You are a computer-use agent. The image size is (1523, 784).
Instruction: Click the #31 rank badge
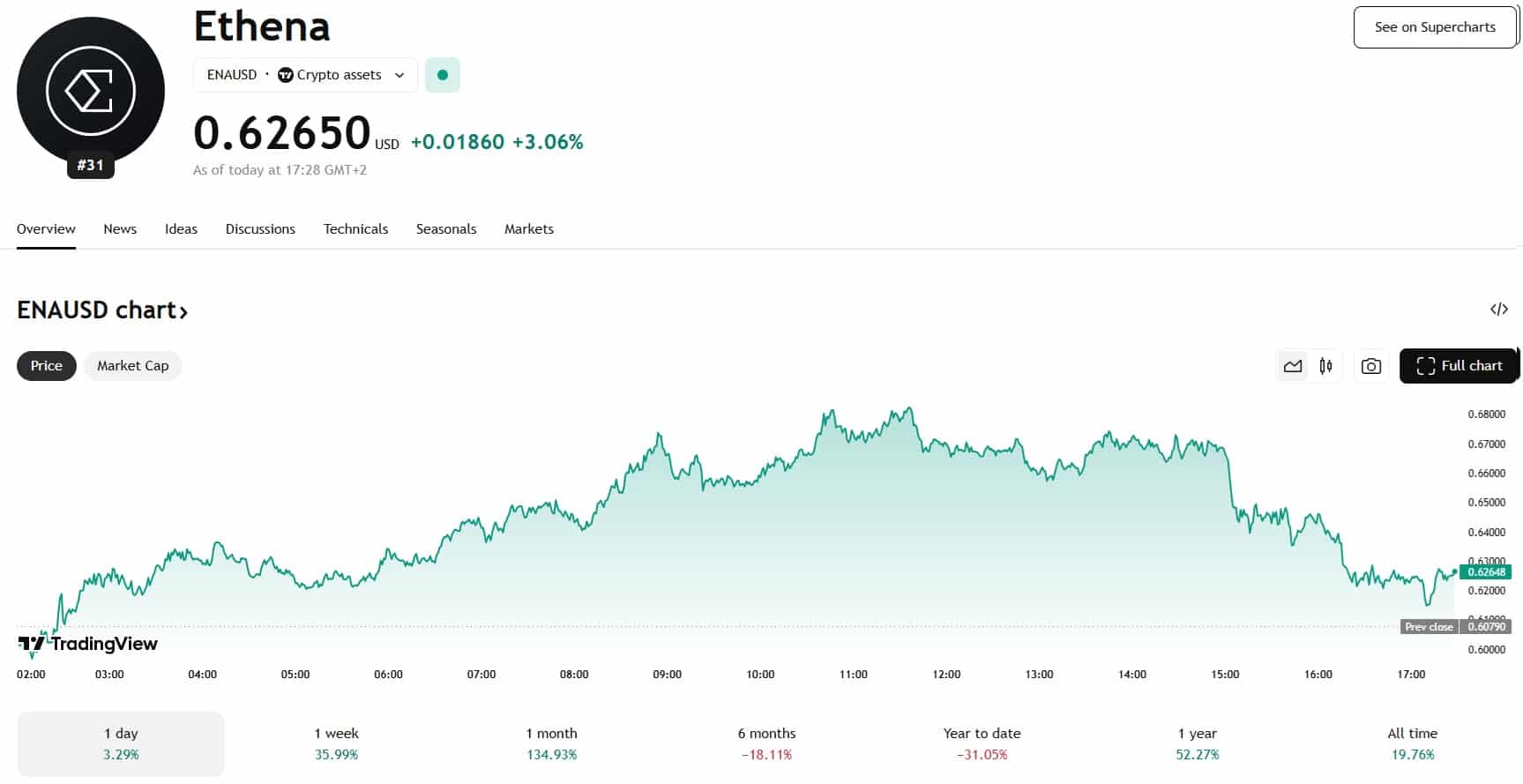point(90,165)
